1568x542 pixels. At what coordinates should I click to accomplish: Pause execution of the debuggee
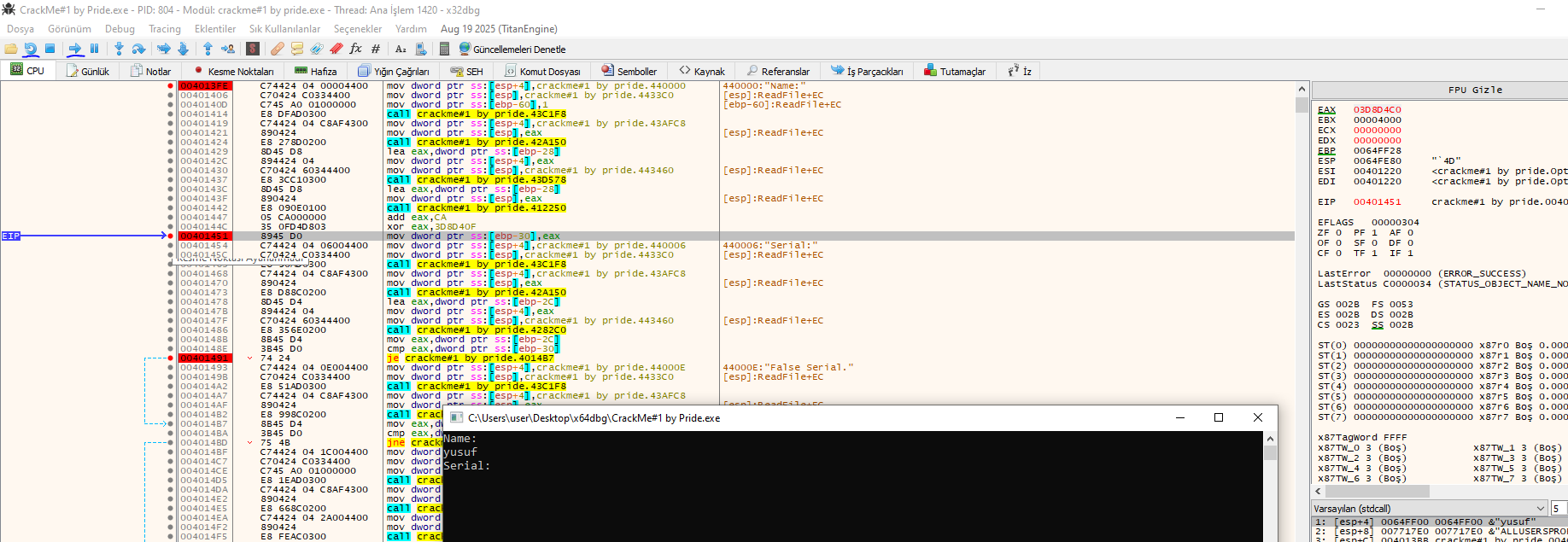pyautogui.click(x=95, y=50)
